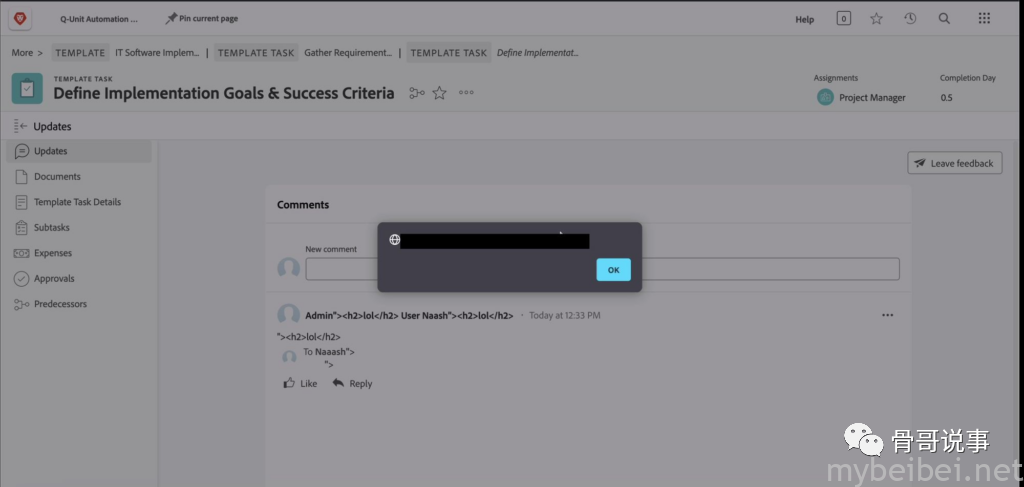Click the Subtasks checklist icon
1024x487 pixels.
(x=22, y=227)
